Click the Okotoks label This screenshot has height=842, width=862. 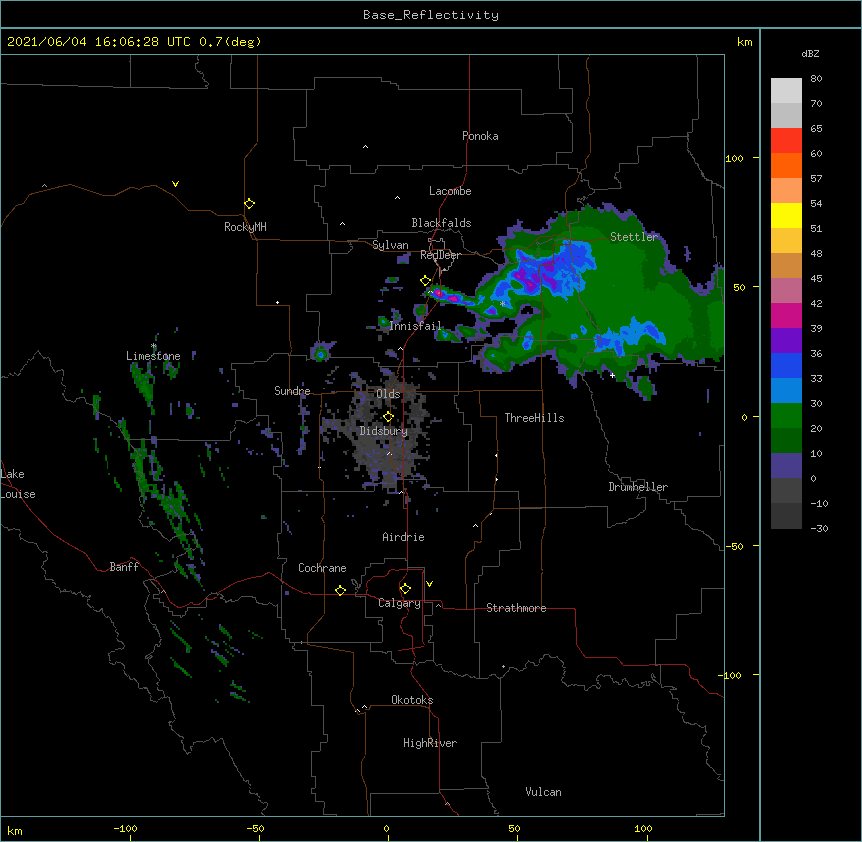(412, 700)
